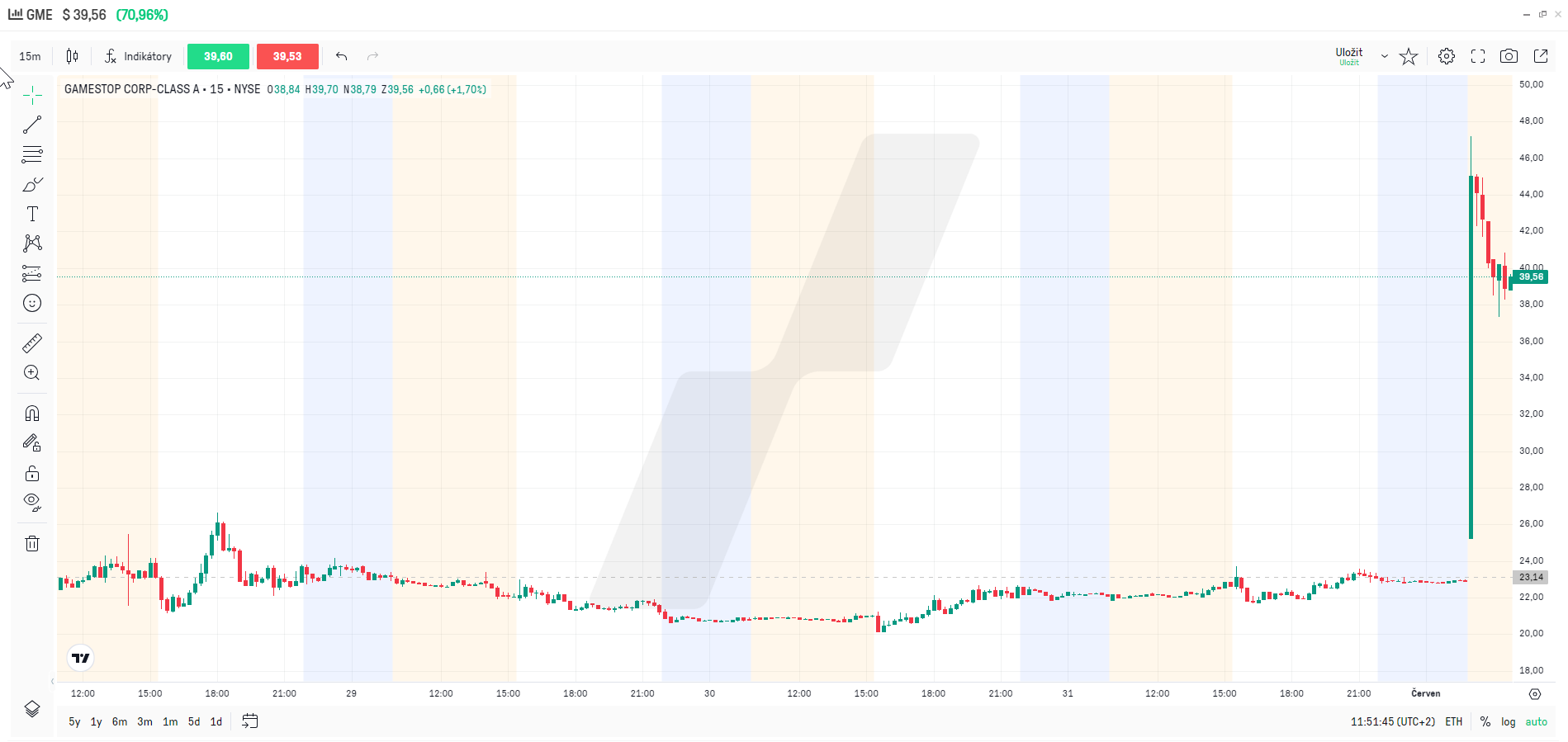Enter fullscreen chart mode
Screen dimensions: 1568x742
tap(1478, 56)
